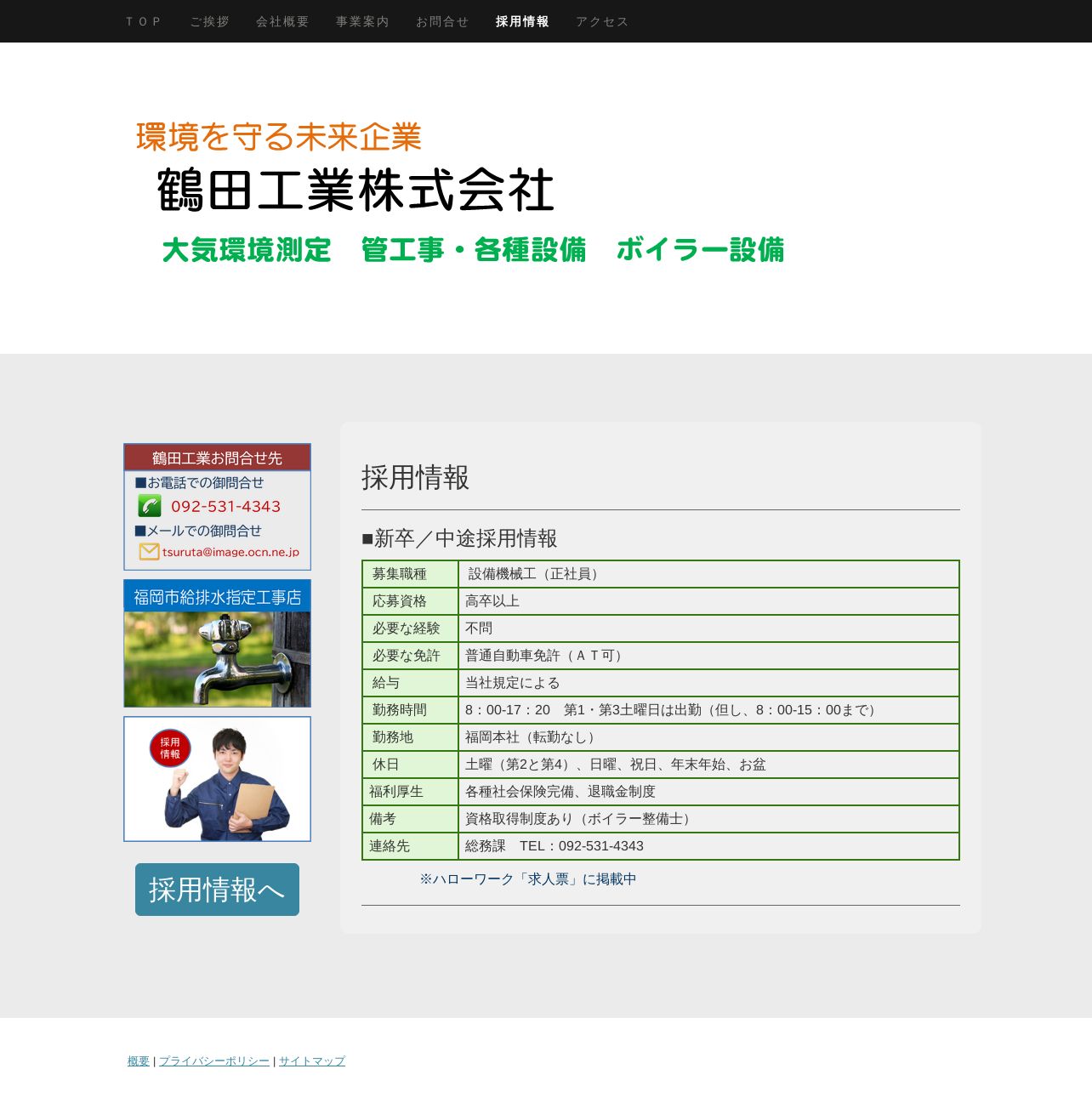Click the recruitment worker photo banner
This screenshot has height=1103, width=1092.
217,779
